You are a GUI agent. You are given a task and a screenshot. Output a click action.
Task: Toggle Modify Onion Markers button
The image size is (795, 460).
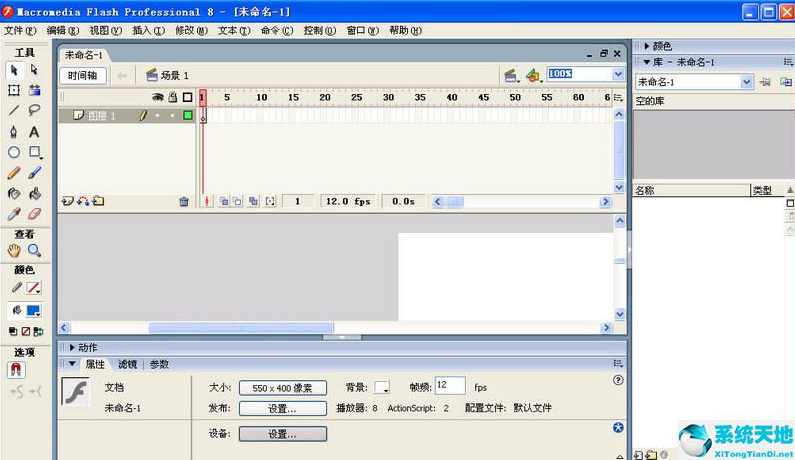(x=270, y=201)
